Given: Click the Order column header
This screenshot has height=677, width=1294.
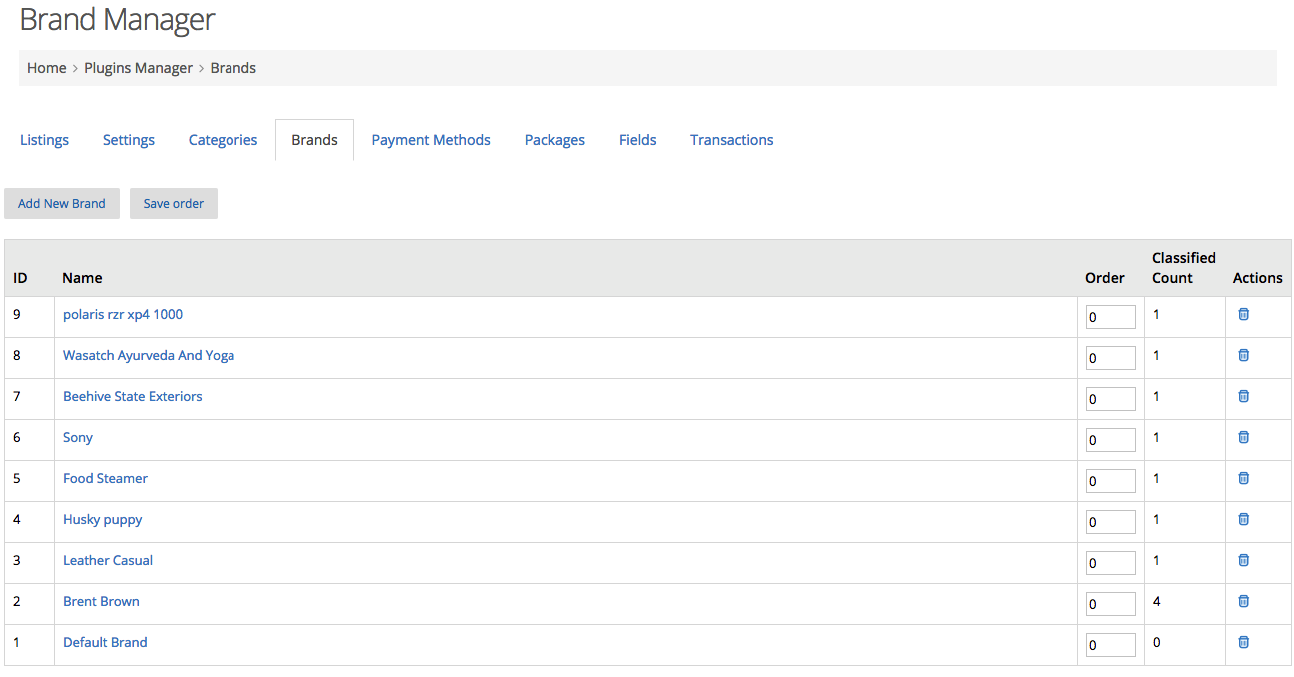Looking at the screenshot, I should tap(1105, 278).
